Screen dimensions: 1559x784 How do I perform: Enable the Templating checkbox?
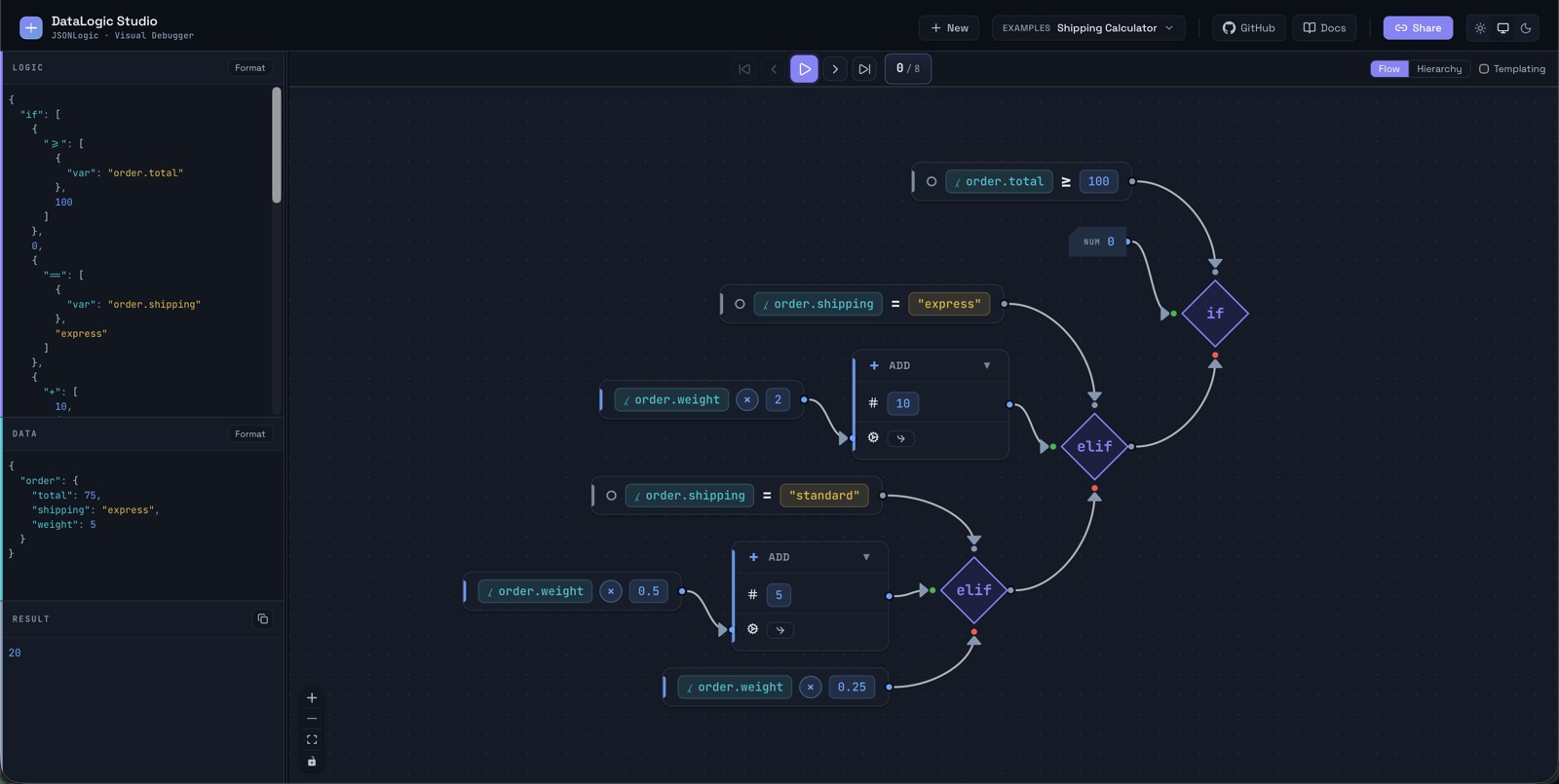1484,69
